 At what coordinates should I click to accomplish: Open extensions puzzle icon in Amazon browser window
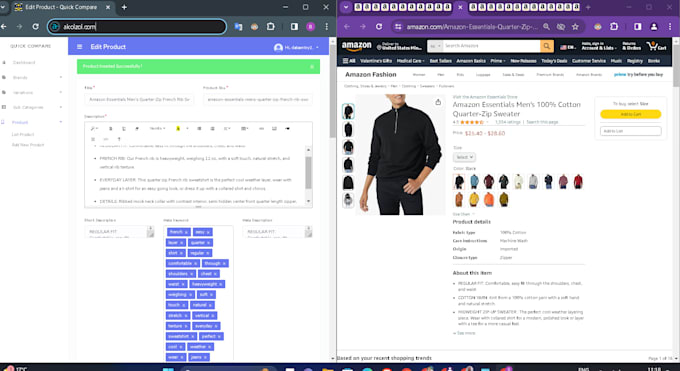pyautogui.click(x=614, y=27)
